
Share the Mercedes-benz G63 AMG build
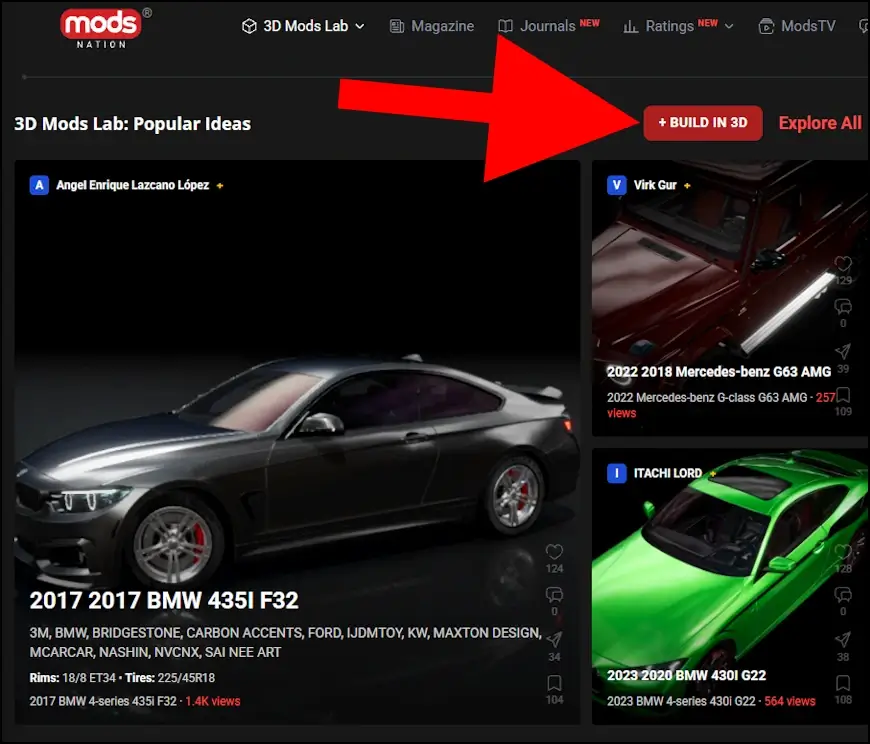click(x=843, y=351)
